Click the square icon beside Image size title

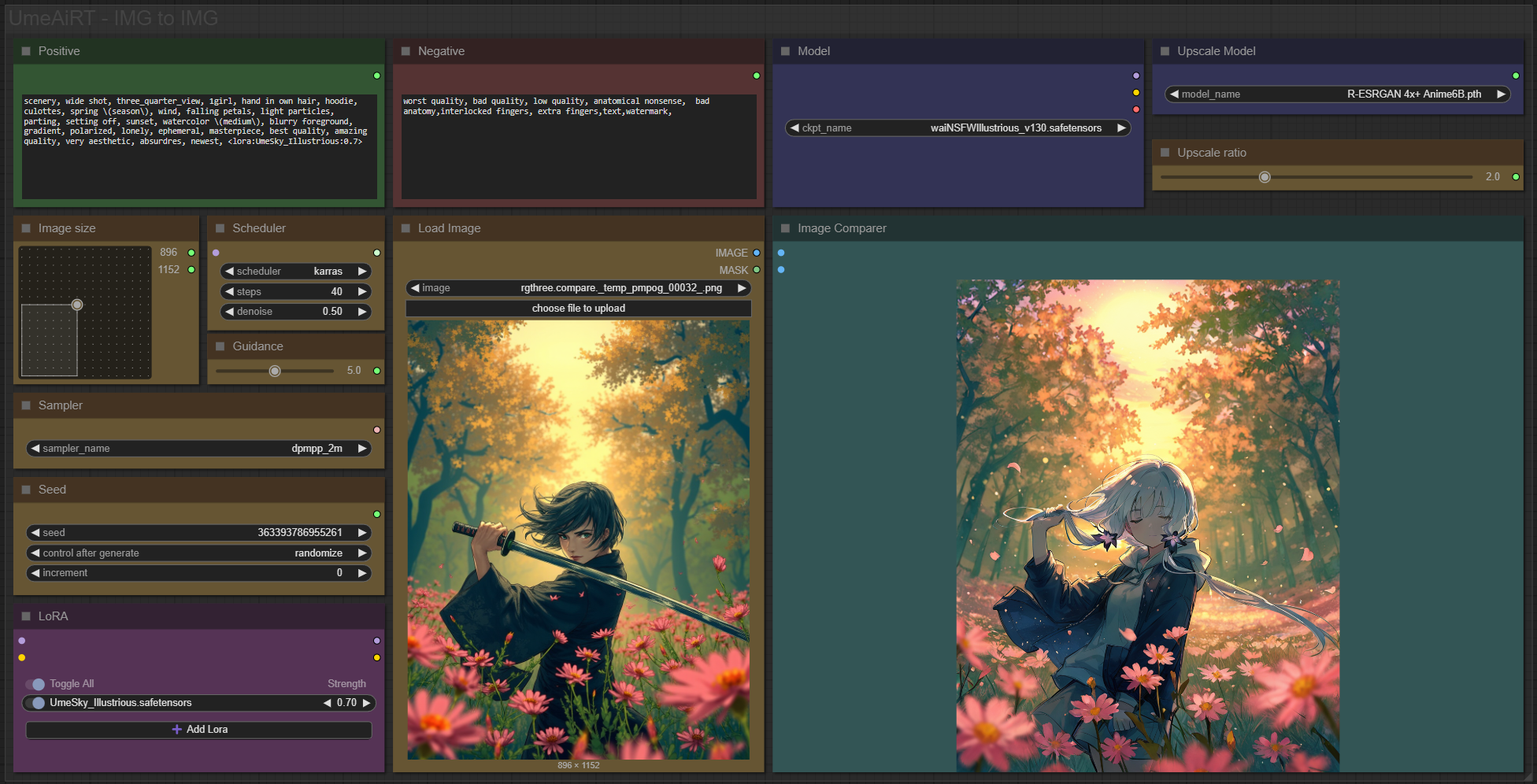[x=26, y=228]
